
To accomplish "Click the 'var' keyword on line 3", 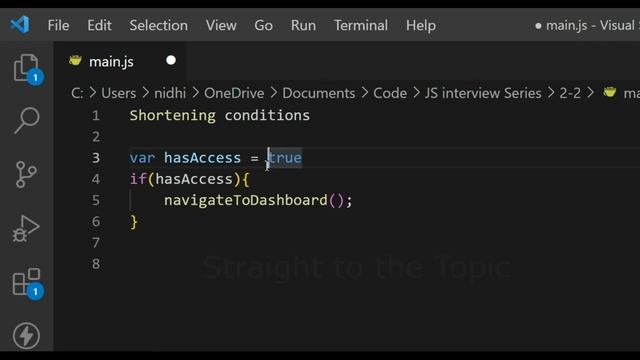I will [x=142, y=158].
